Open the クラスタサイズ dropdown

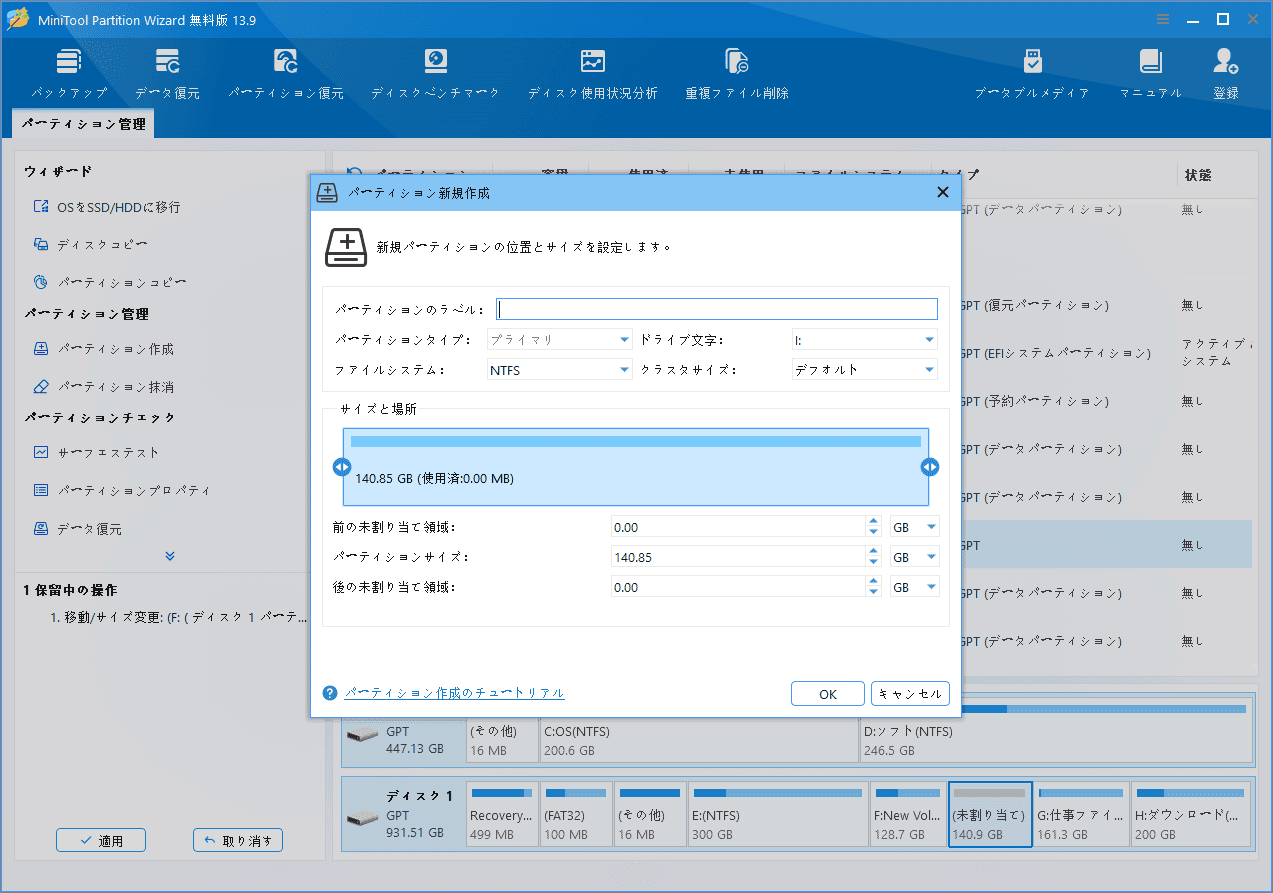point(864,370)
